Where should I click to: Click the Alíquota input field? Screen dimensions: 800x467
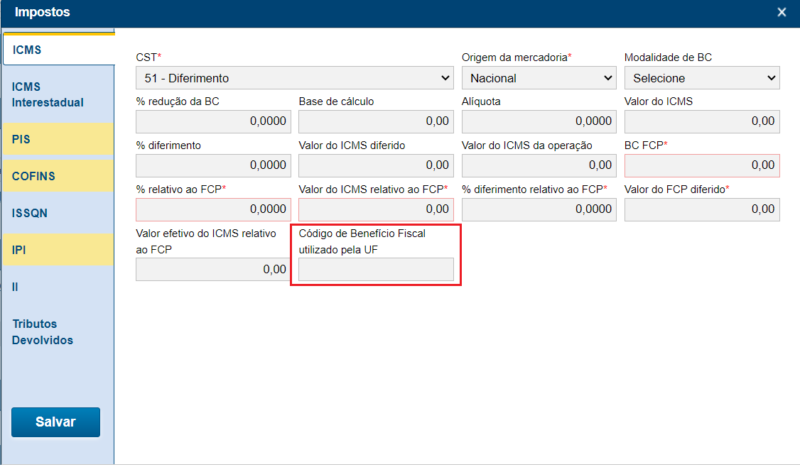click(x=539, y=121)
